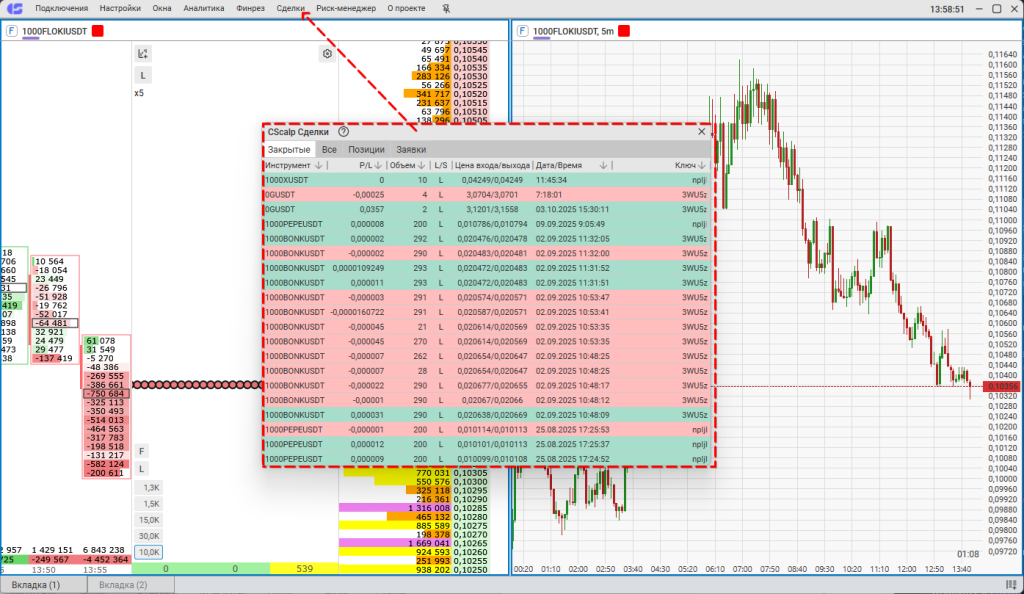This screenshot has width=1024, height=594.
Task: Open order book settings gear icon
Action: click(x=326, y=54)
